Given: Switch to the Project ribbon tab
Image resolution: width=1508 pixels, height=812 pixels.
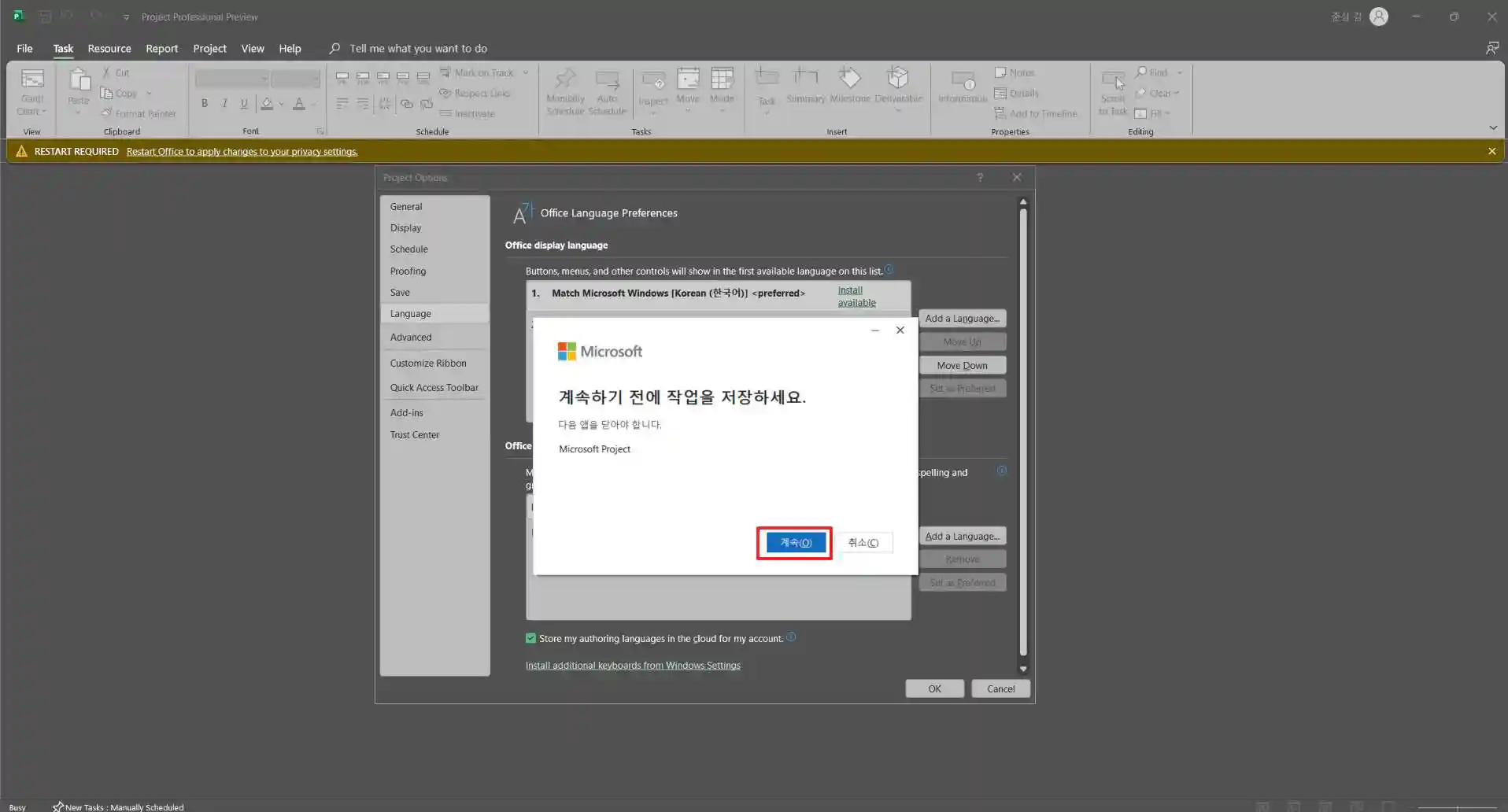Looking at the screenshot, I should click(209, 48).
